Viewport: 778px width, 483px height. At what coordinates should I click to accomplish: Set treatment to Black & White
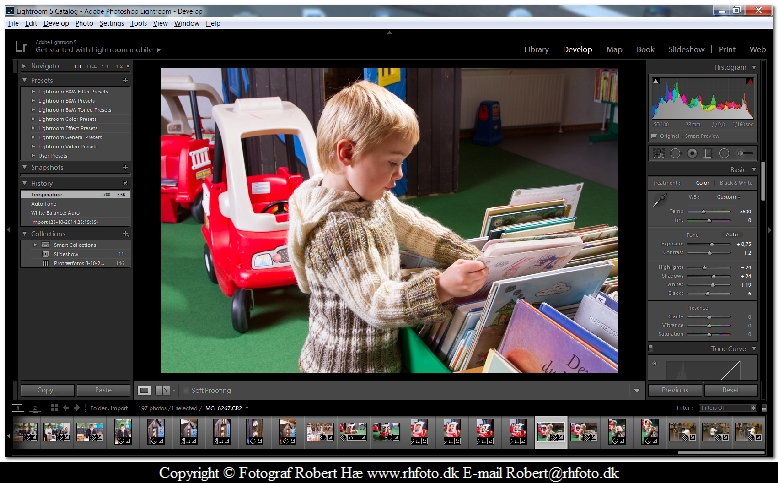(x=736, y=183)
